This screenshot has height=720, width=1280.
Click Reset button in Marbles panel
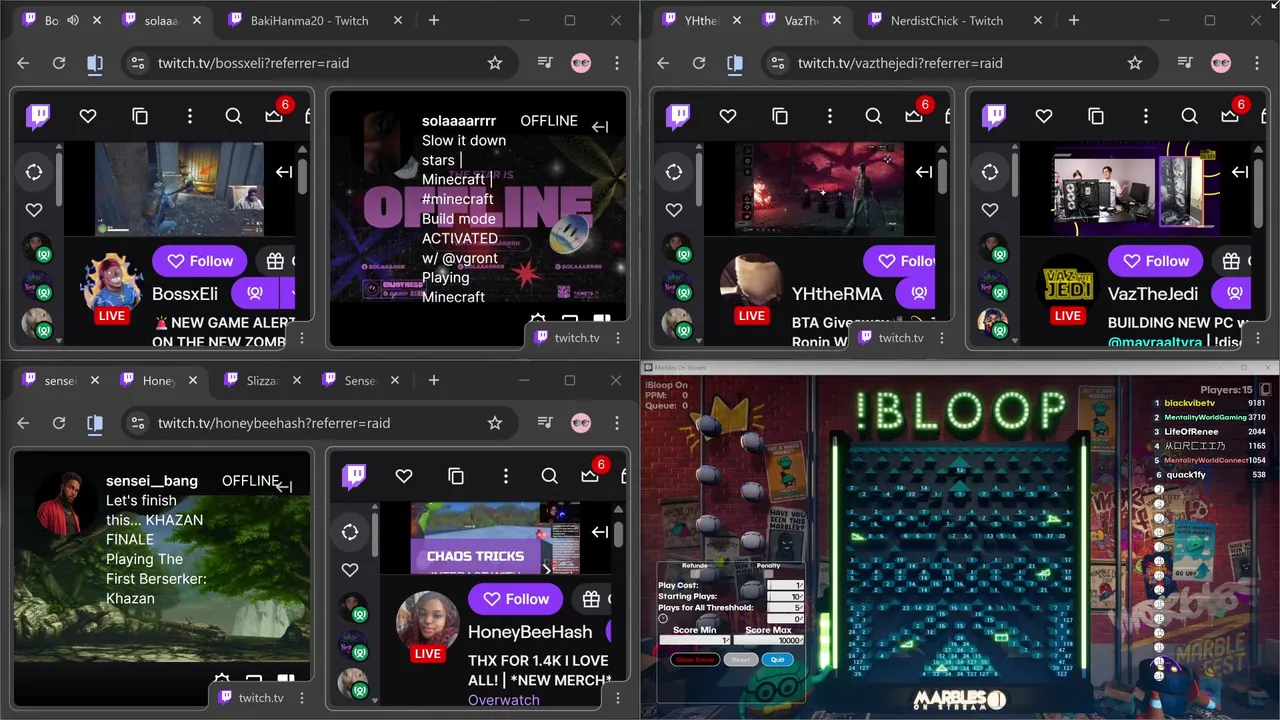741,660
